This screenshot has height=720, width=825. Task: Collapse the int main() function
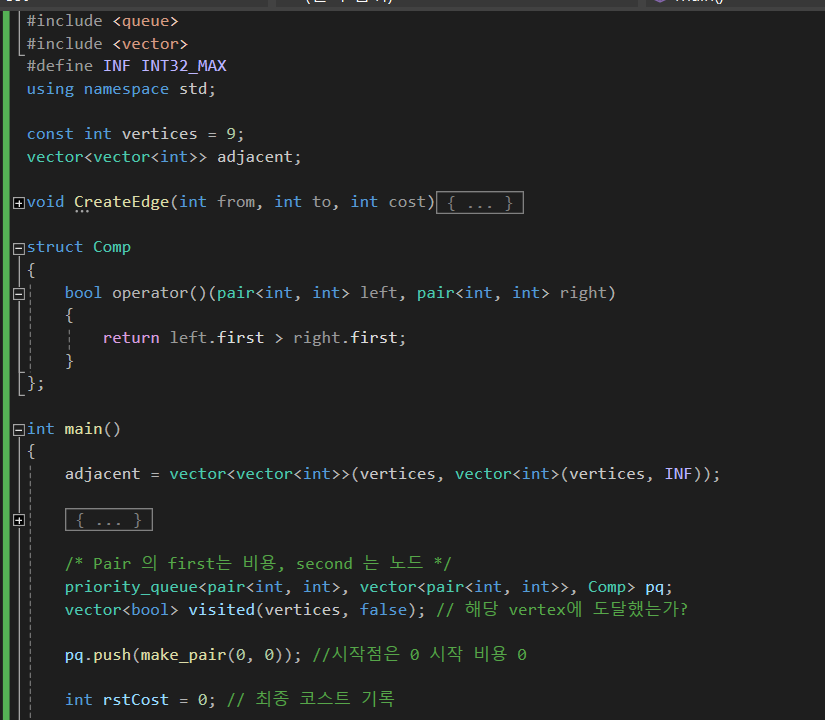(18, 430)
